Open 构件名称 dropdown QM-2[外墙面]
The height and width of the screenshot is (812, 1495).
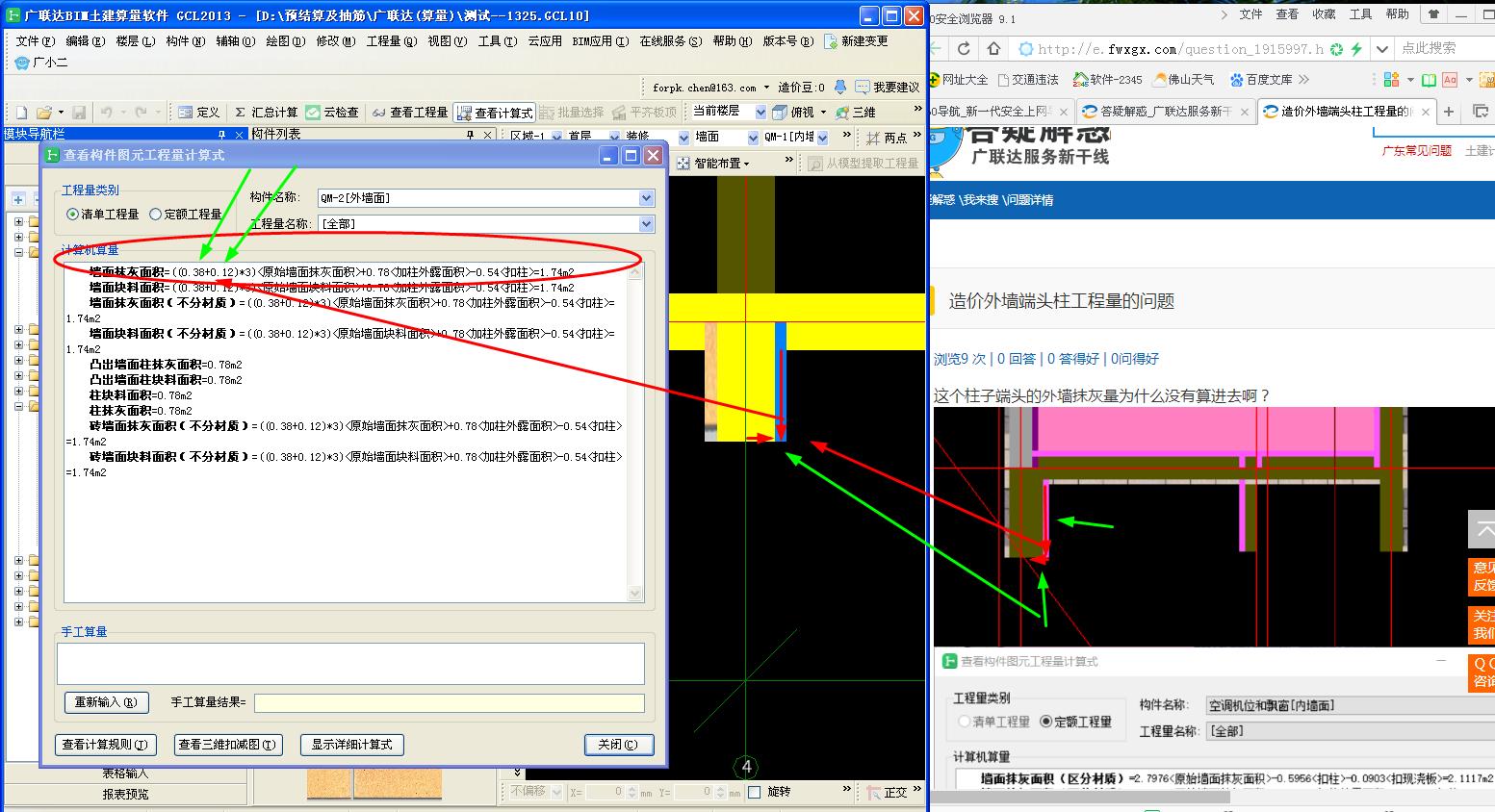click(x=646, y=198)
